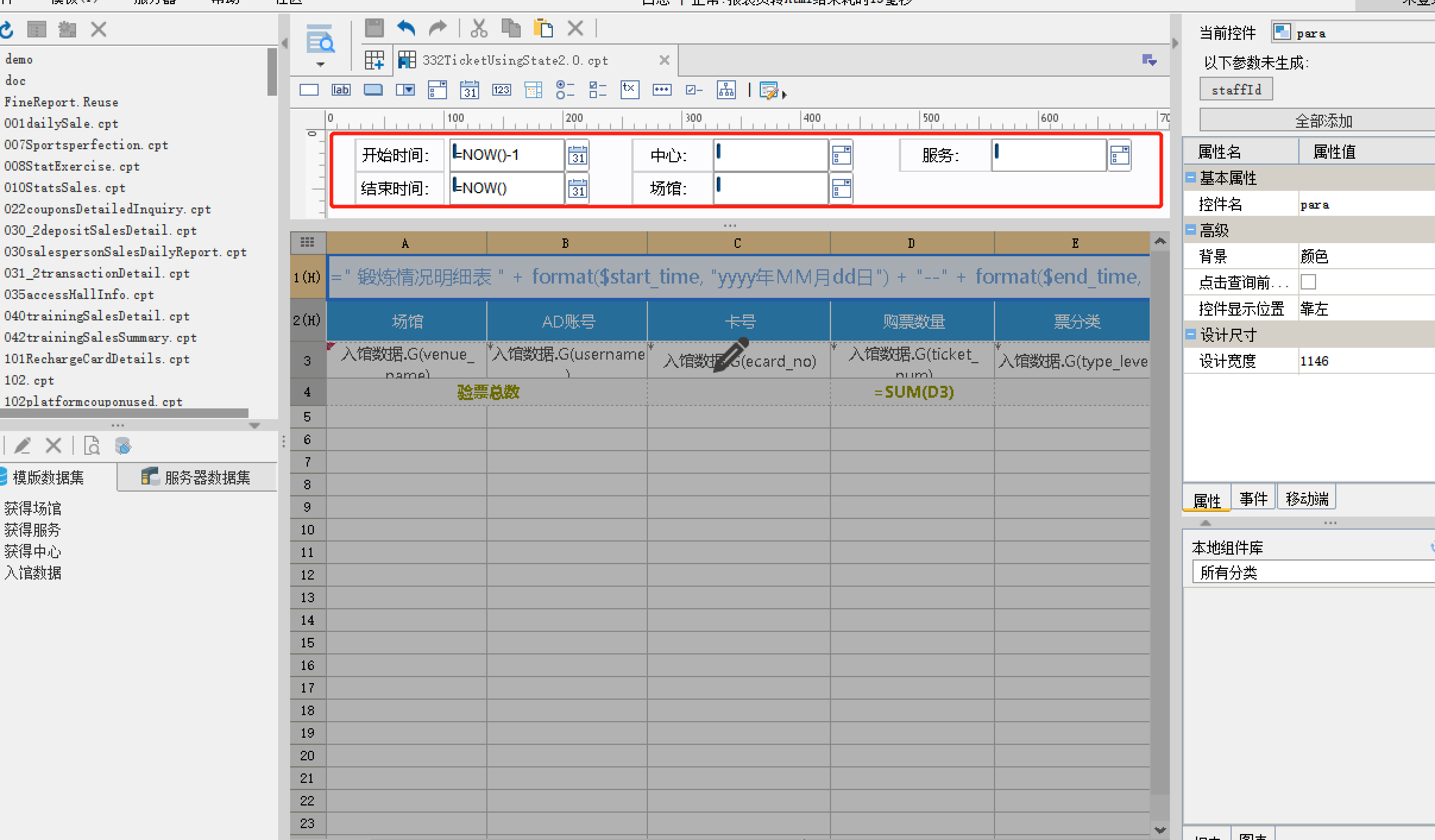Screen dimensions: 1435x840
Task: Click the 设计宽度 value field 1146
Action: click(1367, 361)
